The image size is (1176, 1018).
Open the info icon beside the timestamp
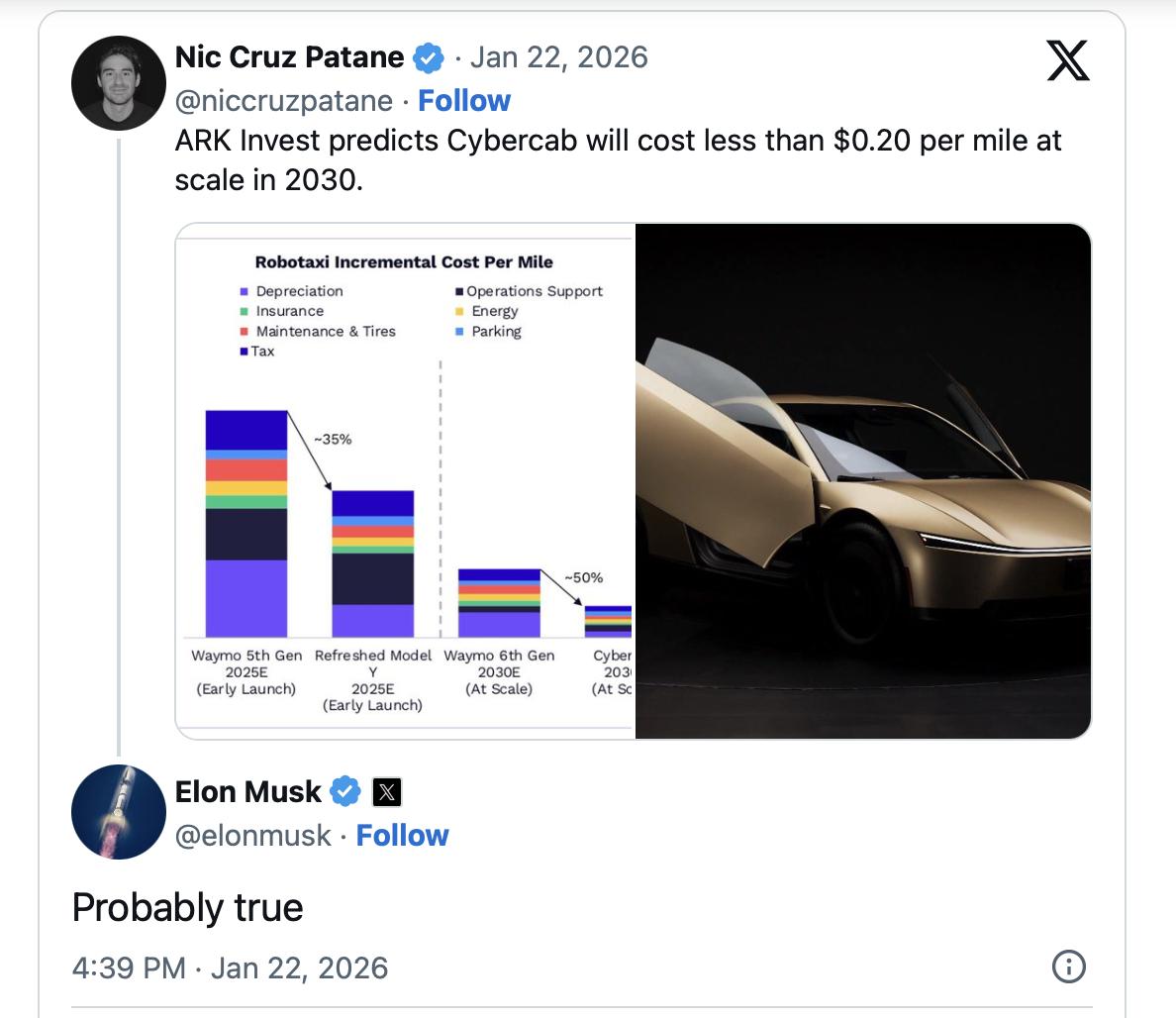(1069, 967)
